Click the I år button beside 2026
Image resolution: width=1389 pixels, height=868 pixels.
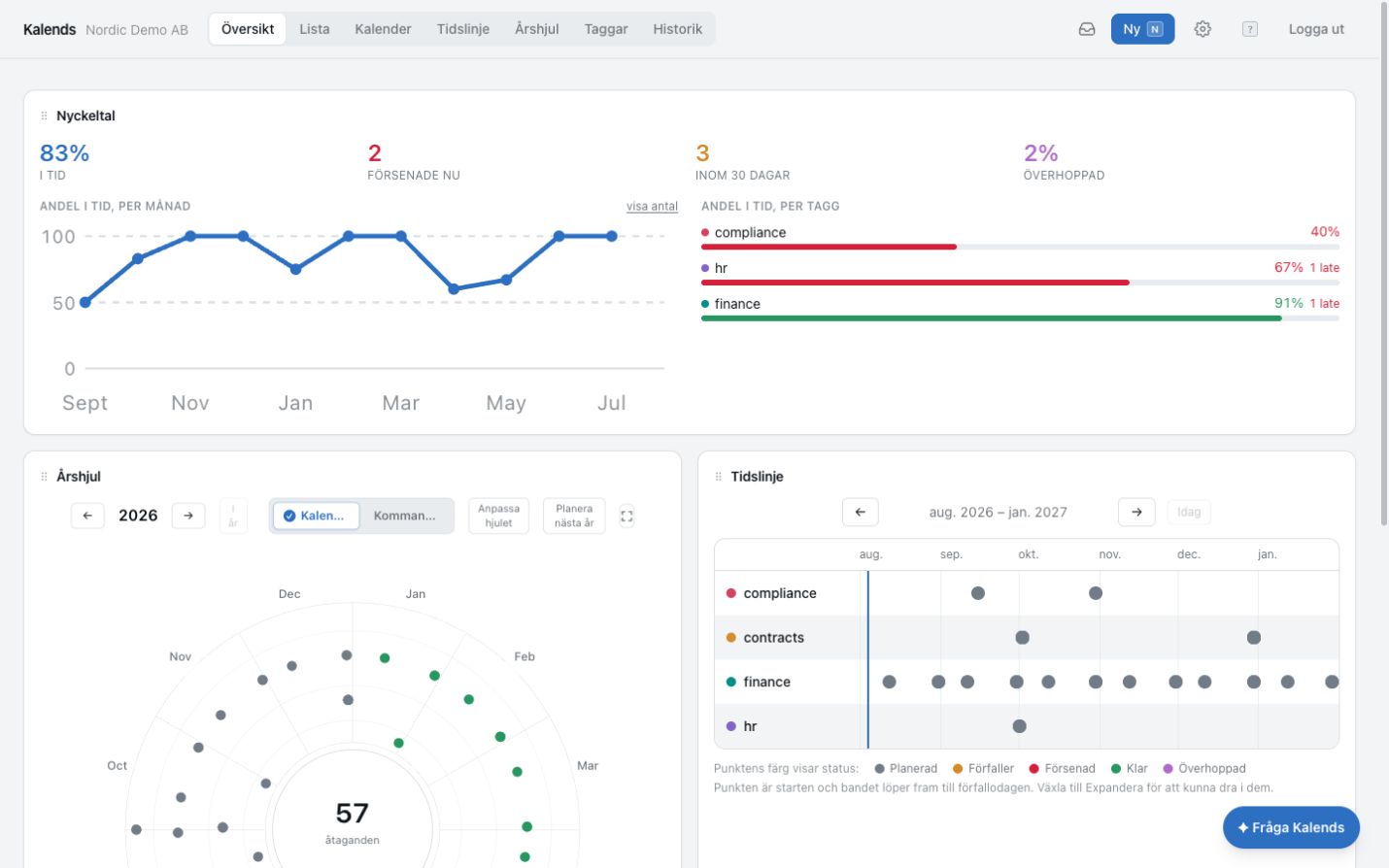[x=233, y=516]
